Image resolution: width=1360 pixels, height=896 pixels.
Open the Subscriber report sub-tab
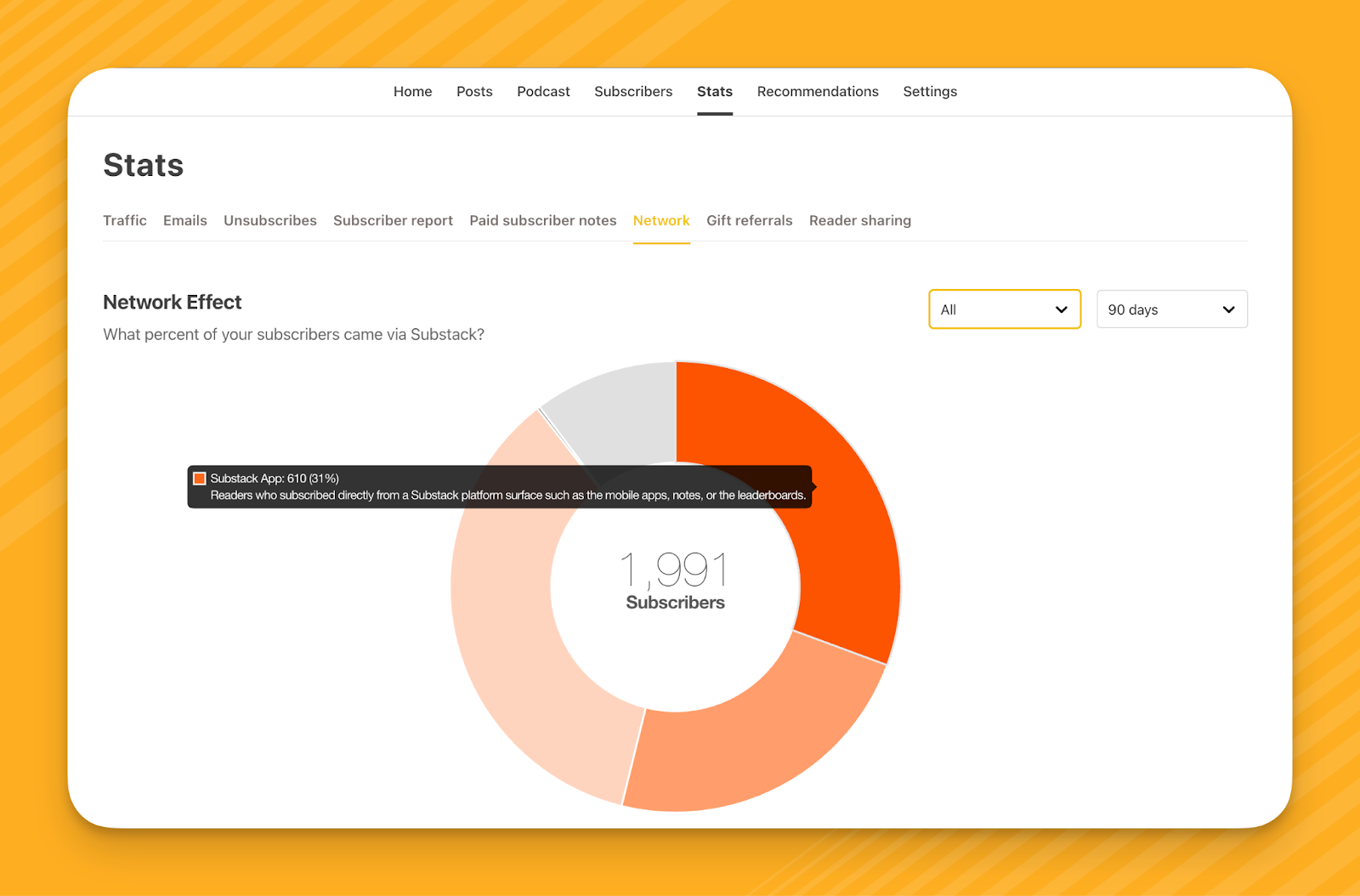[393, 221]
